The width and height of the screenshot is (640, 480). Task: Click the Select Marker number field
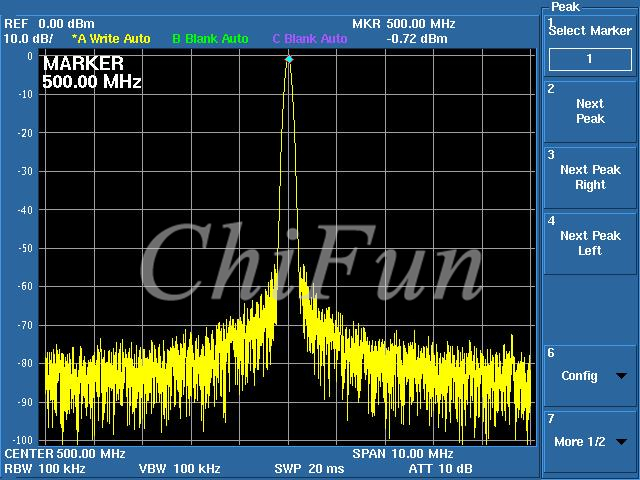click(590, 59)
